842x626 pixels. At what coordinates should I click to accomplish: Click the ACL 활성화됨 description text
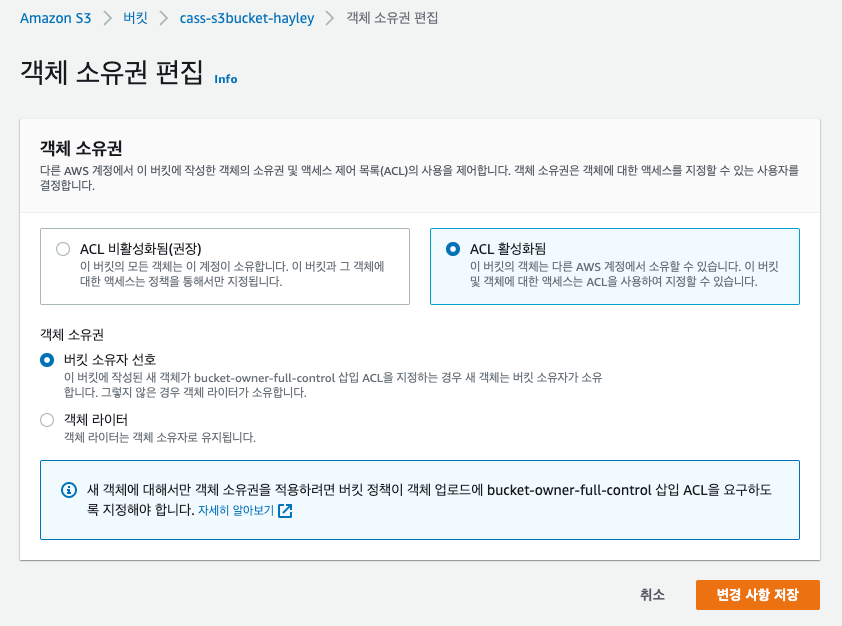coord(624,274)
